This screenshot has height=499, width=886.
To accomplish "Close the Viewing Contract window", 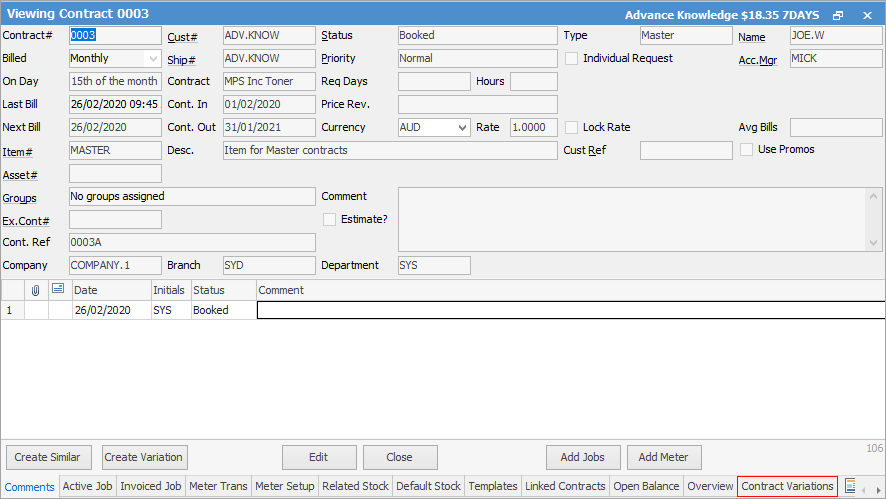I will [867, 14].
